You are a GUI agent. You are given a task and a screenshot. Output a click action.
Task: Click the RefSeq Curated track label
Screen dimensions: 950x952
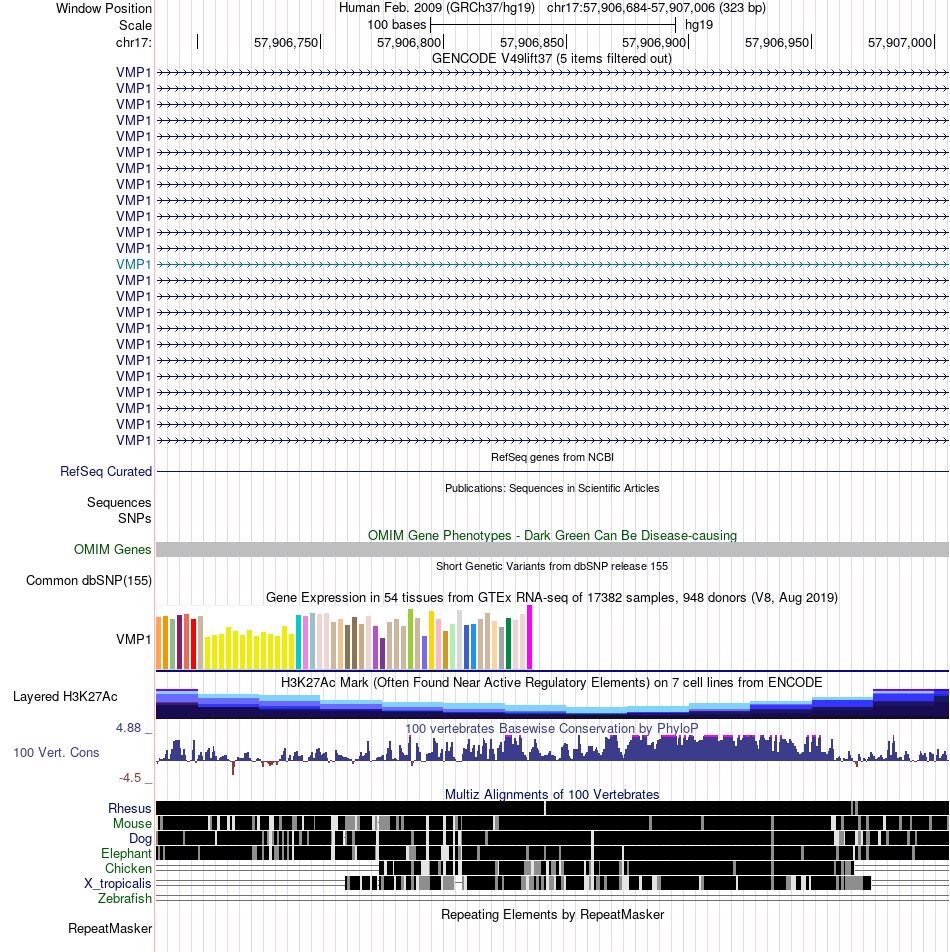click(106, 472)
